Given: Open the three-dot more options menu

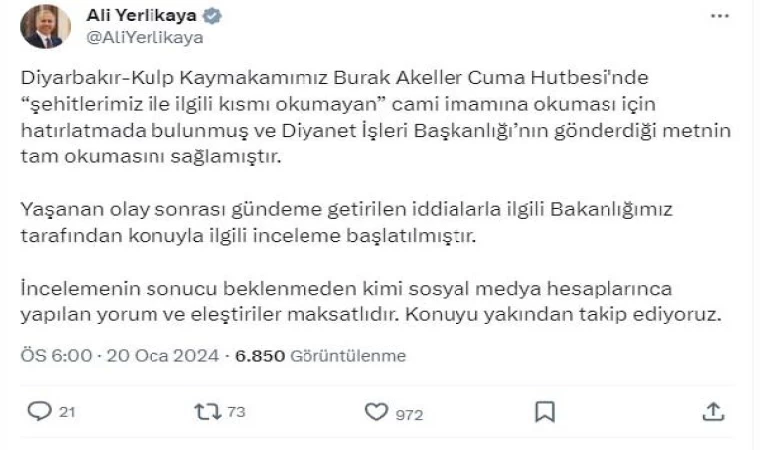Looking at the screenshot, I should click(x=719, y=17).
